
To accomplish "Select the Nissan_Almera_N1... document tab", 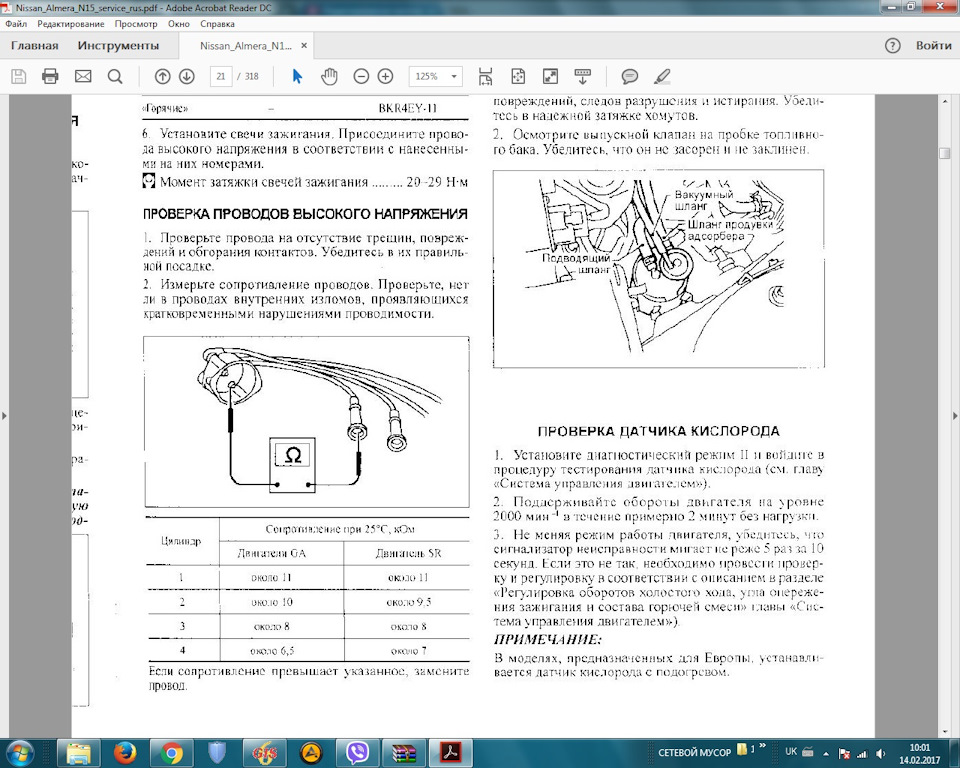I will [x=246, y=46].
